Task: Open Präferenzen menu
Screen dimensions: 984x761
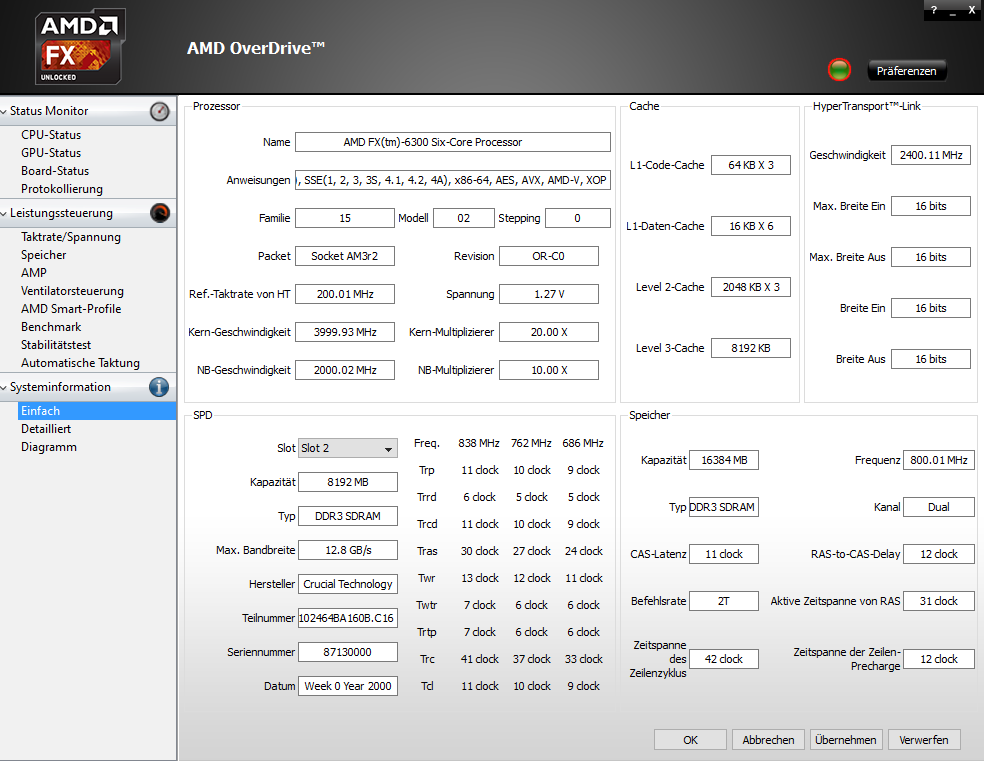Action: 906,71
